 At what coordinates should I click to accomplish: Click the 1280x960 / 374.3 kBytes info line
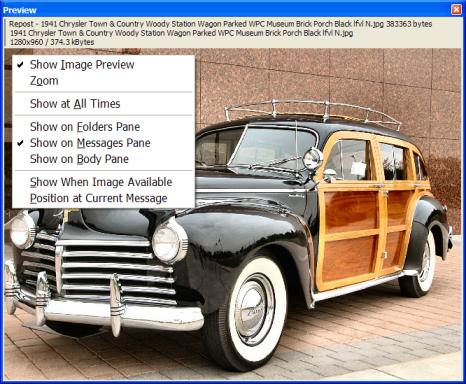pyautogui.click(x=52, y=42)
